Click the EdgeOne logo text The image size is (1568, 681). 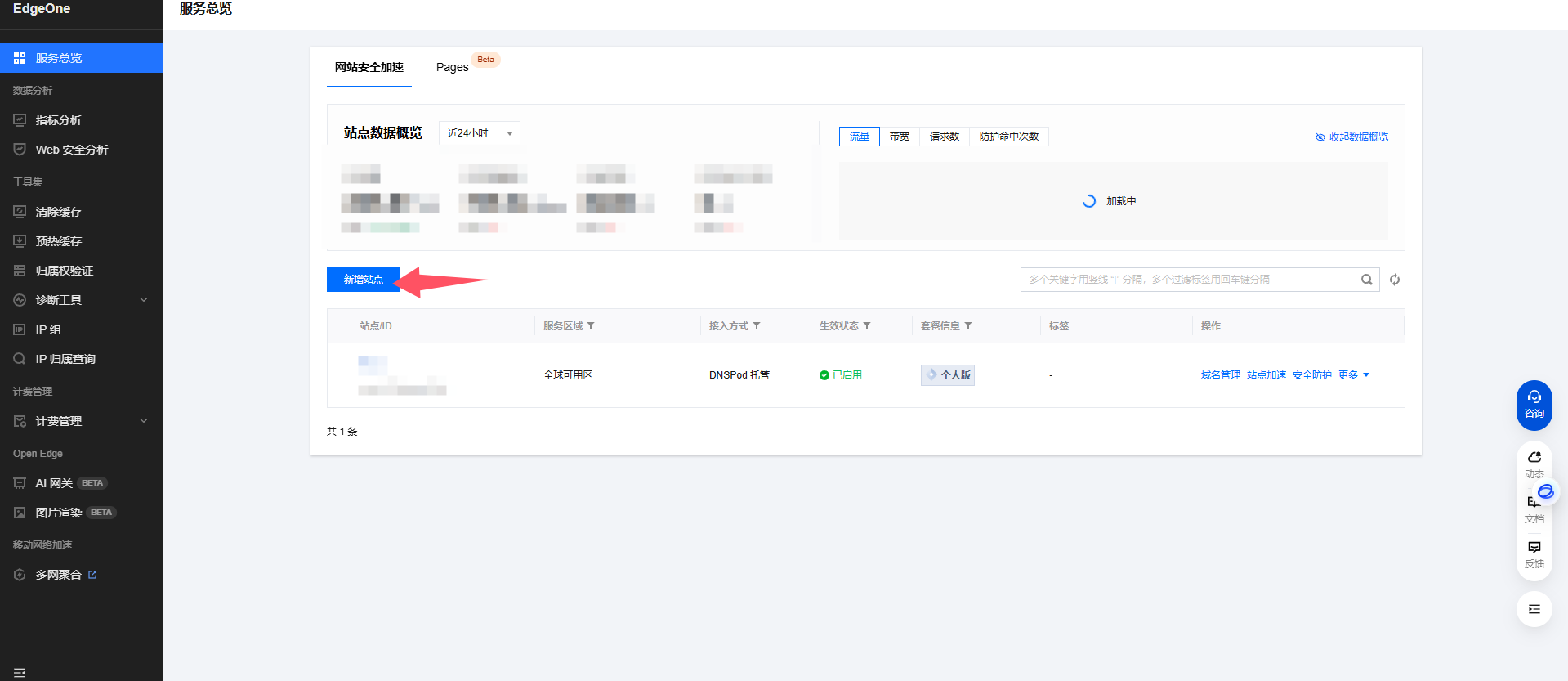point(42,9)
